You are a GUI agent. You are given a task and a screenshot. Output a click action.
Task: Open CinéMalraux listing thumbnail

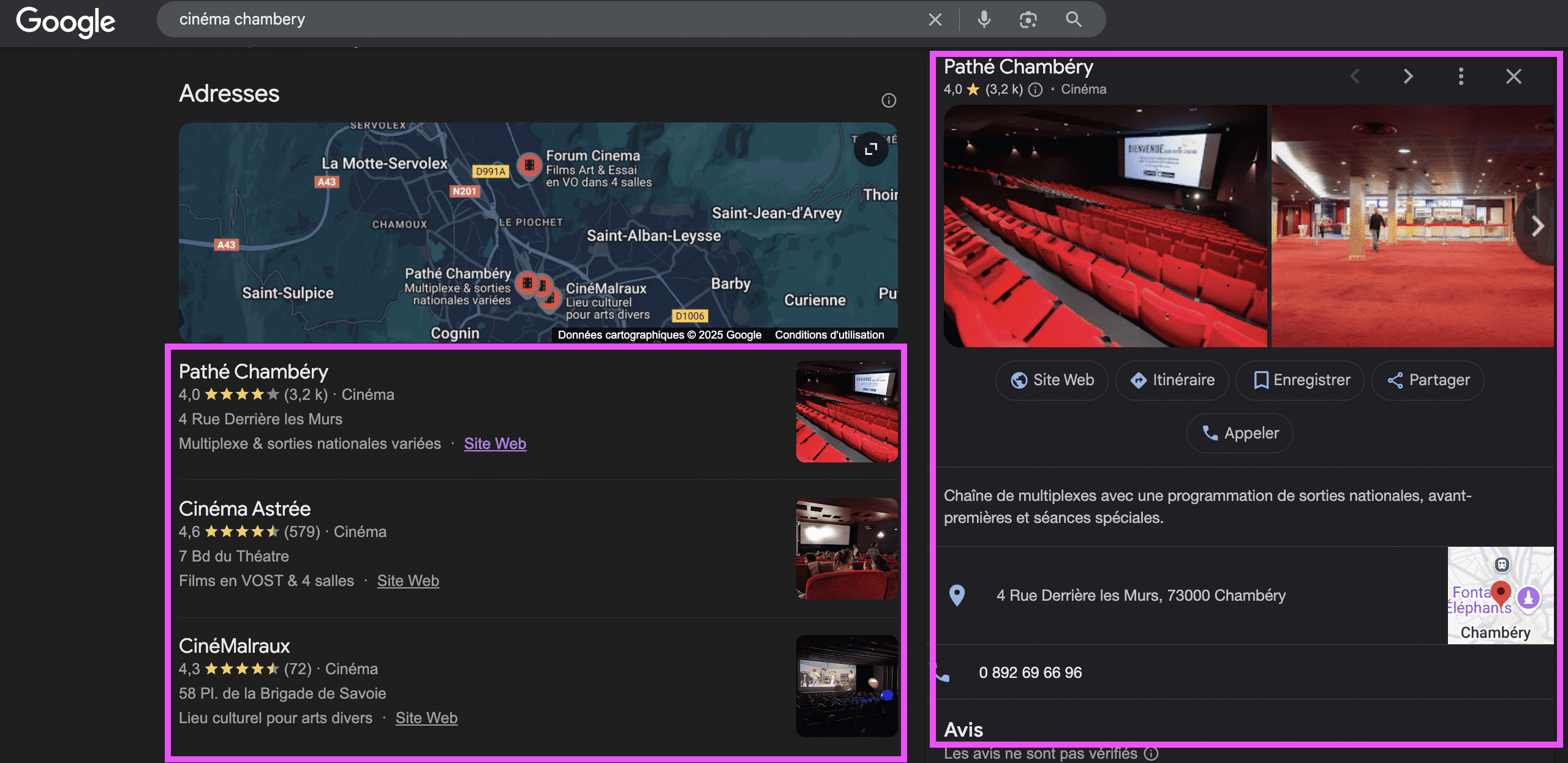(x=846, y=686)
